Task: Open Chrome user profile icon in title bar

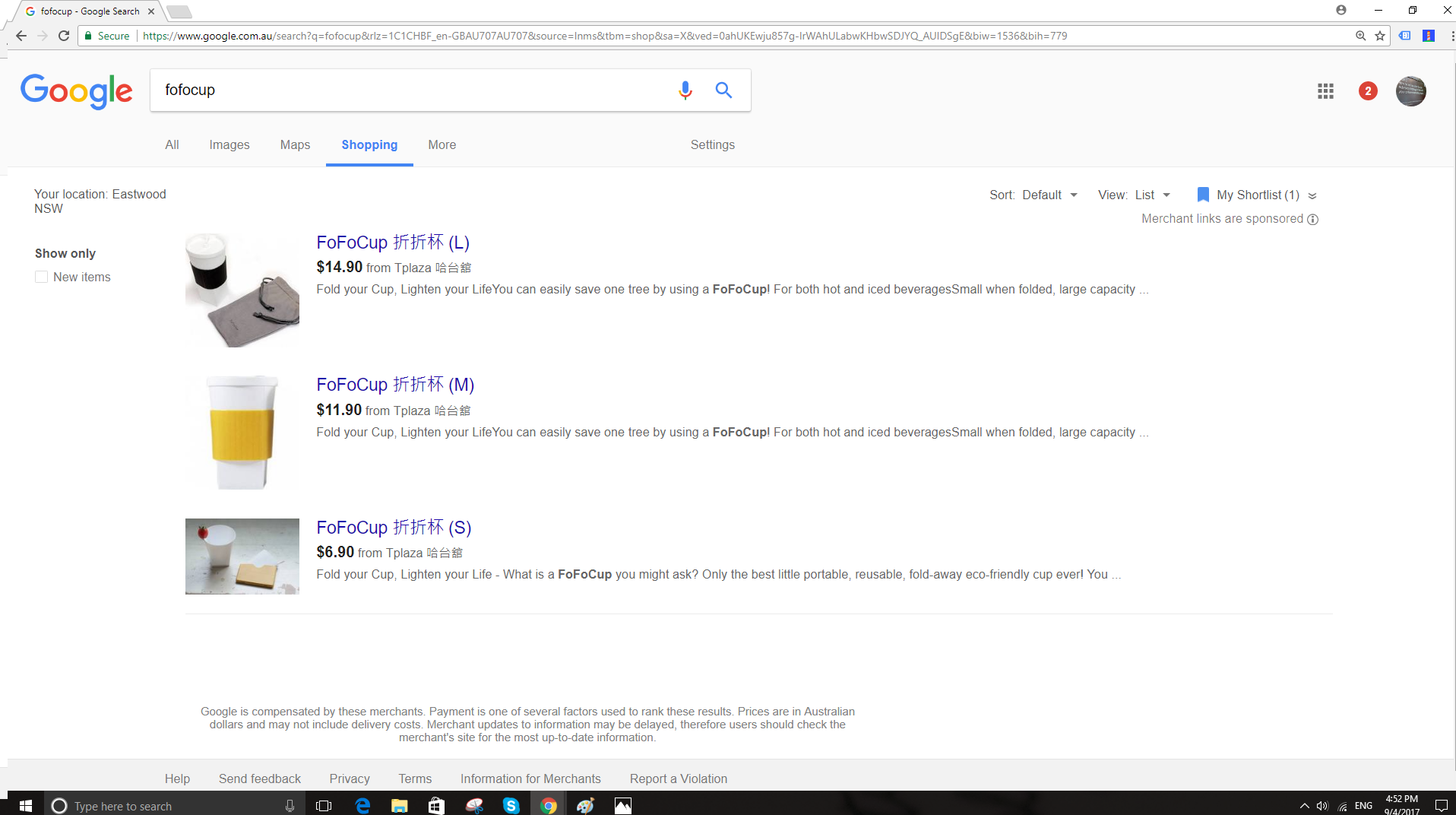Action: pos(1341,10)
